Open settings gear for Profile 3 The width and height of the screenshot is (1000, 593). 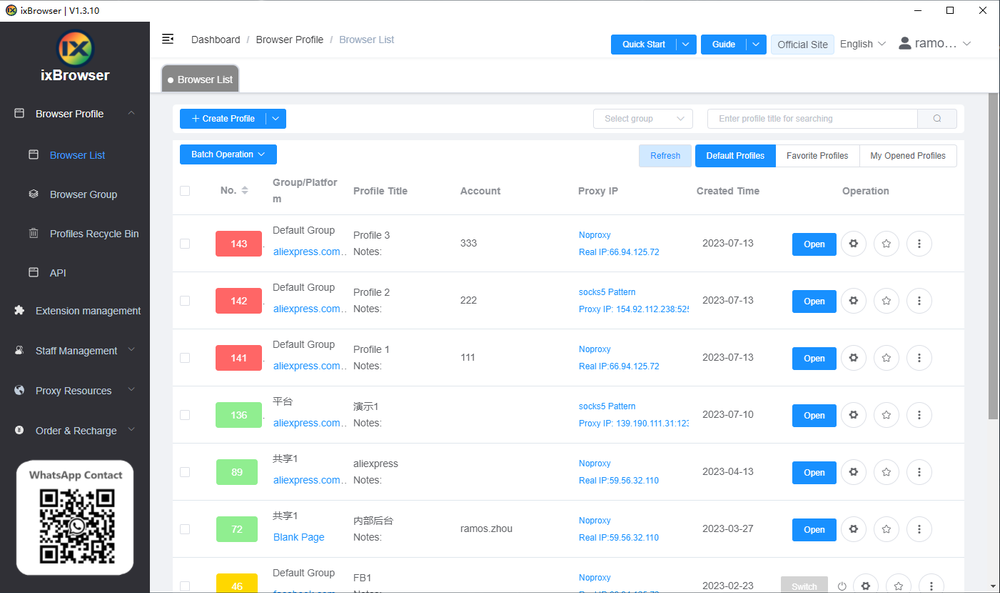click(x=853, y=244)
